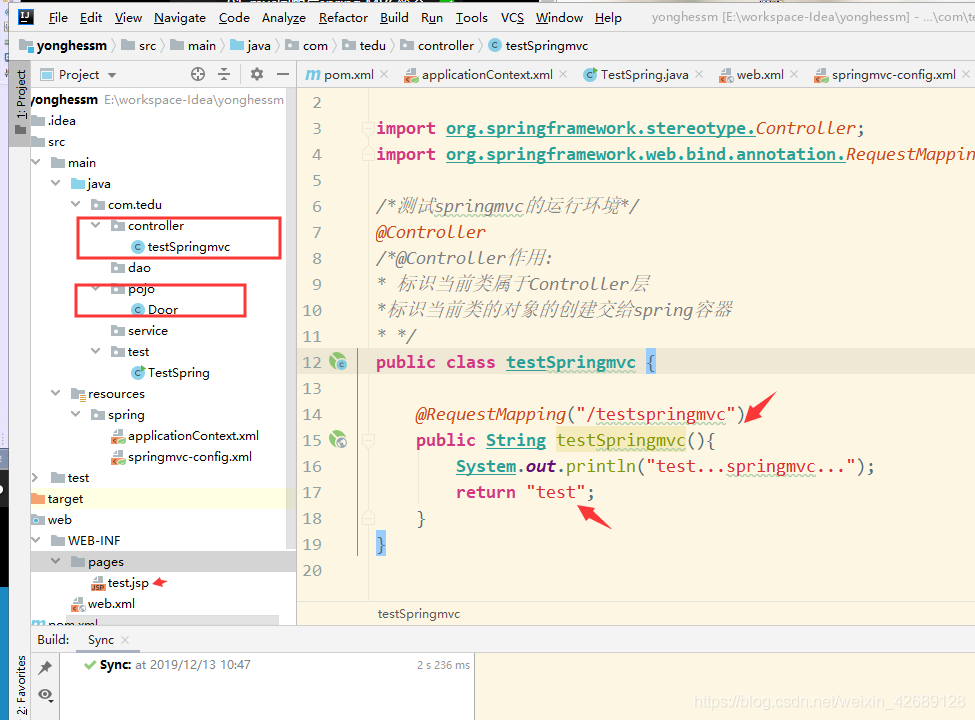Open the Navigate menu
Viewport: 975px width, 720px height.
coord(180,17)
